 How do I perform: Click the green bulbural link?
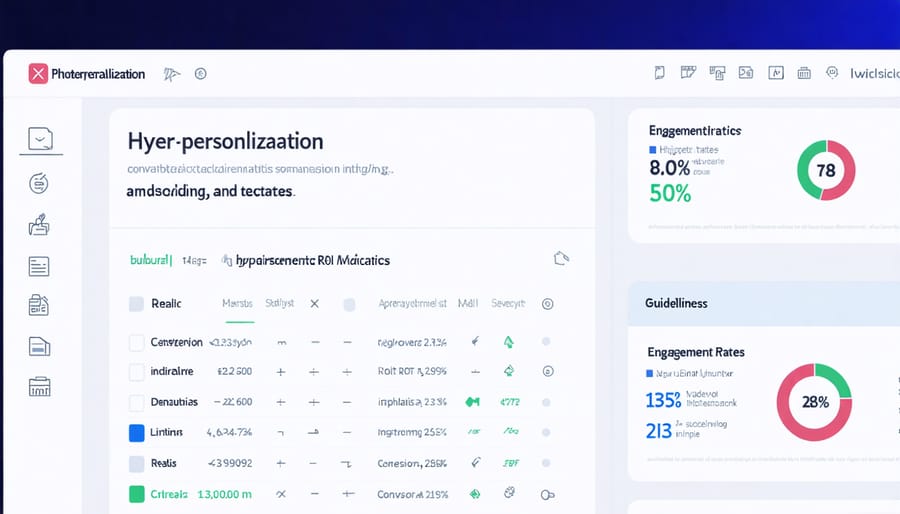(151, 260)
